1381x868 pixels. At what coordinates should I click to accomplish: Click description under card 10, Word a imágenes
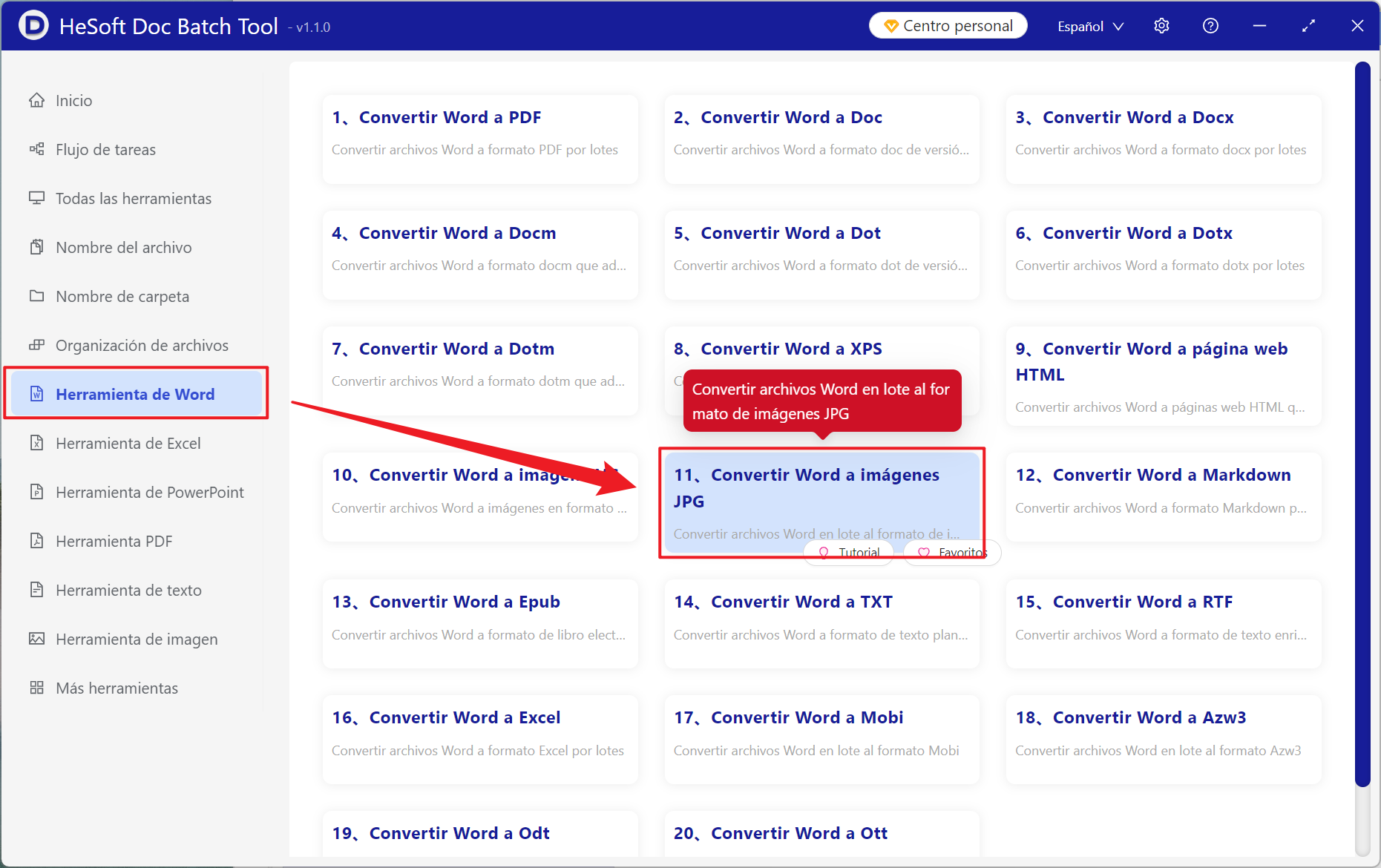tap(479, 508)
